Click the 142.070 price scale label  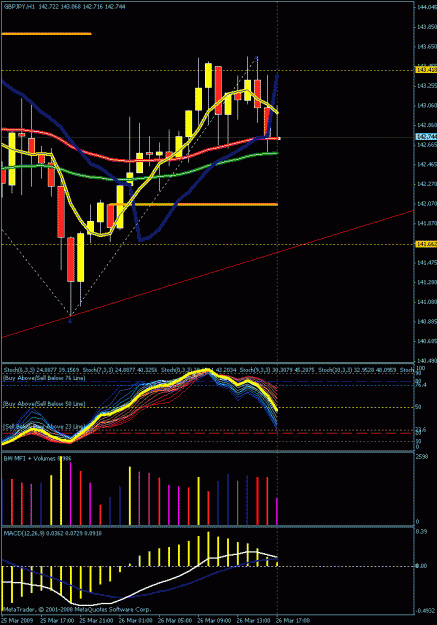[427, 204]
